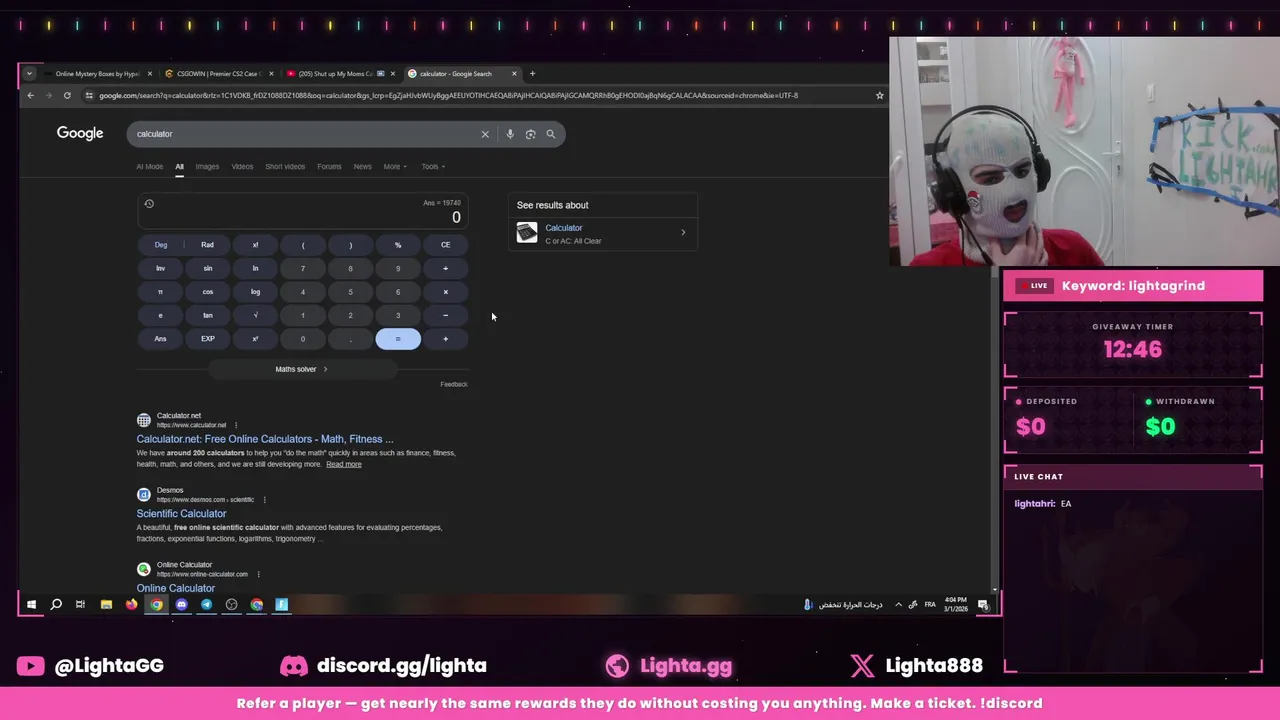Switch calculator to Rad mode
Viewport: 1280px width, 720px height.
tap(207, 245)
